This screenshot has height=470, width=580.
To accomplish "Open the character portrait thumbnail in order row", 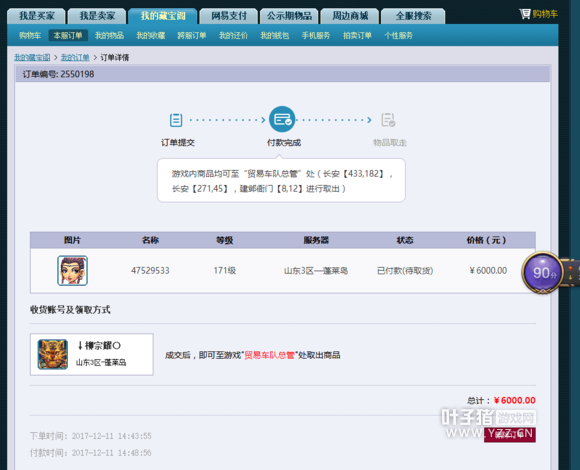I will click(x=72, y=270).
